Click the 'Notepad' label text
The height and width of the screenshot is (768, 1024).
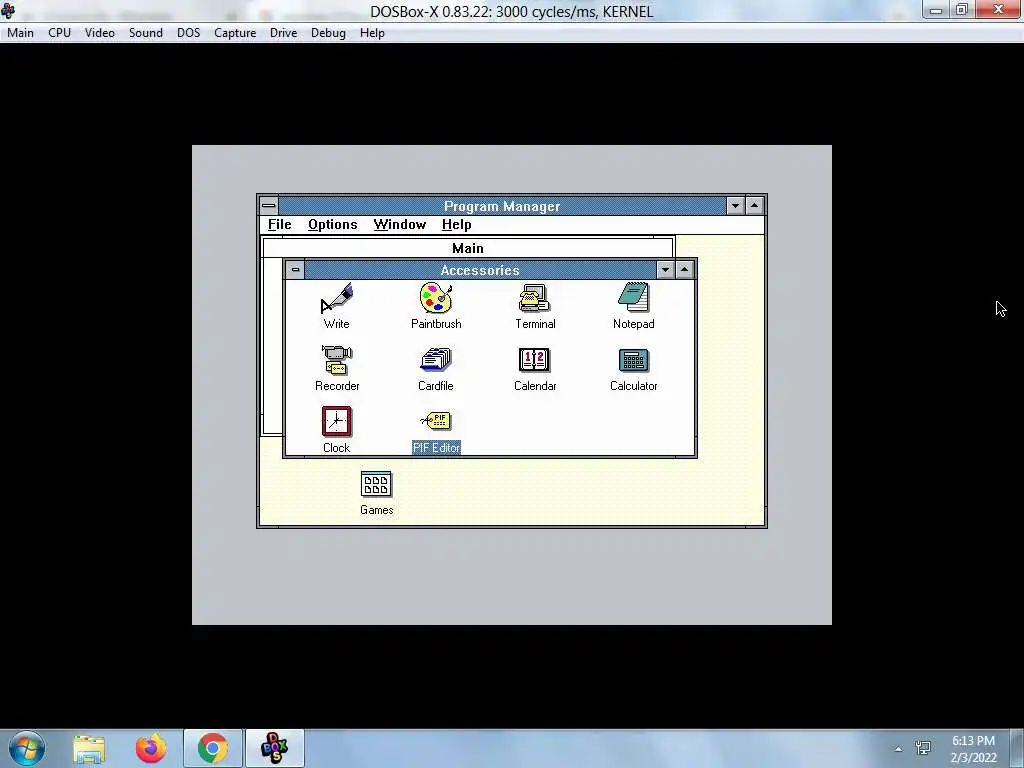633,324
